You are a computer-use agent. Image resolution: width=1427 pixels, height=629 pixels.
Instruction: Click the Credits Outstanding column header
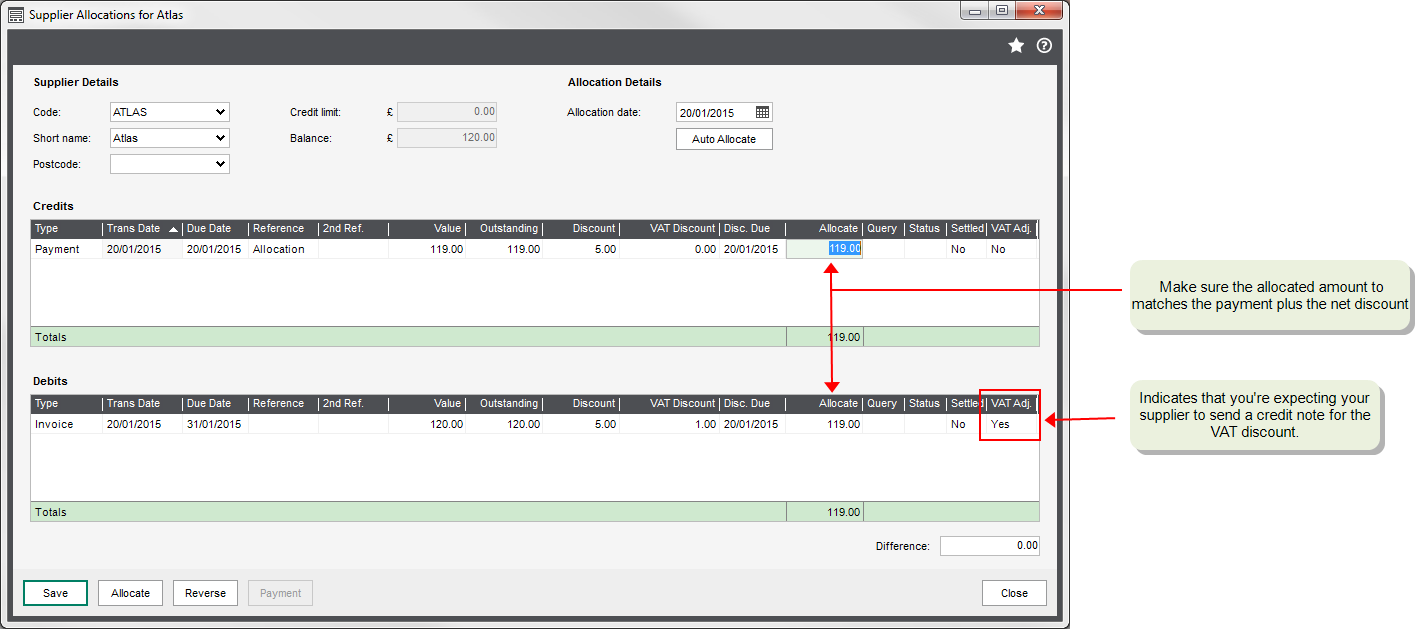tap(505, 229)
